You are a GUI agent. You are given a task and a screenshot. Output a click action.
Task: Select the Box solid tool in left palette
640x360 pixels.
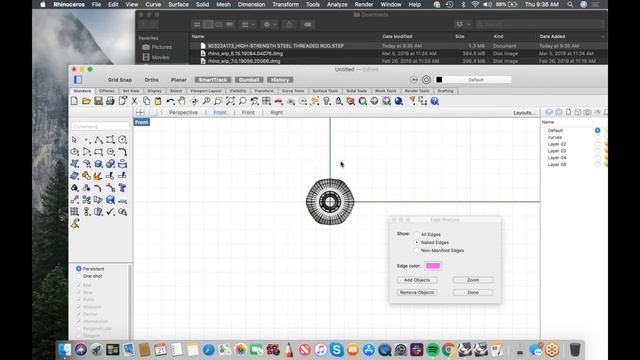pos(98,164)
